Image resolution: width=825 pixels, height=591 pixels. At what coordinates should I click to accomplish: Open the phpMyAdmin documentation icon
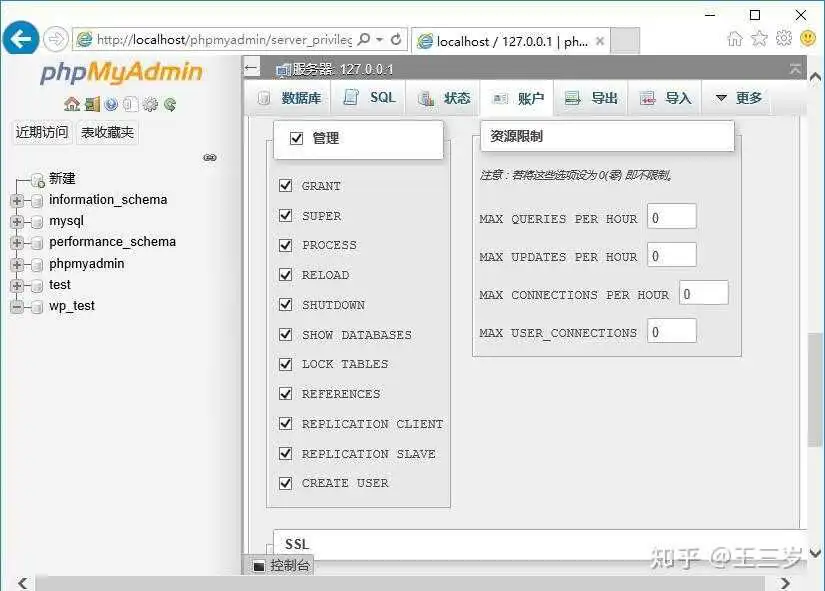click(x=111, y=104)
